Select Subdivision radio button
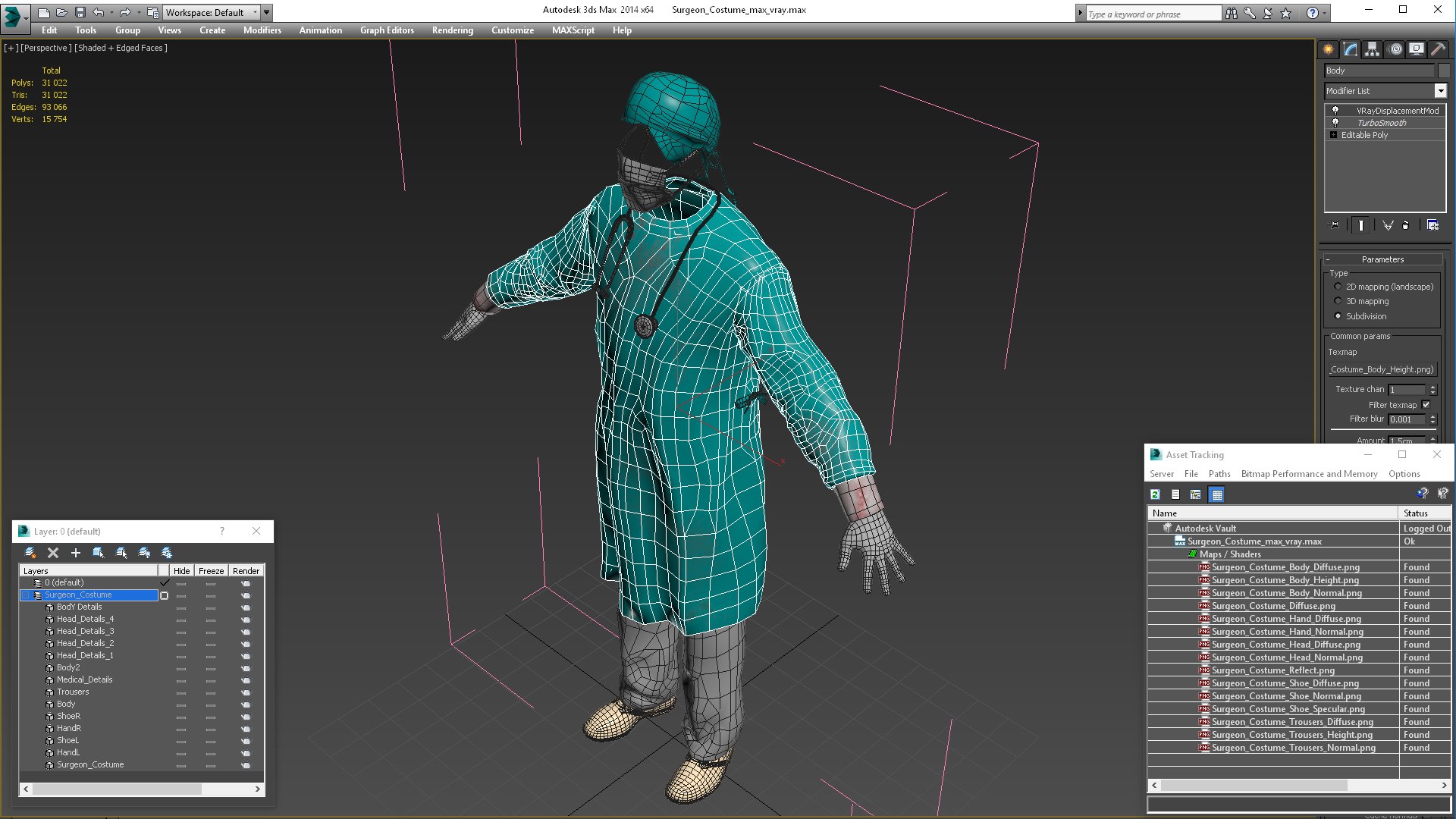 tap(1338, 316)
